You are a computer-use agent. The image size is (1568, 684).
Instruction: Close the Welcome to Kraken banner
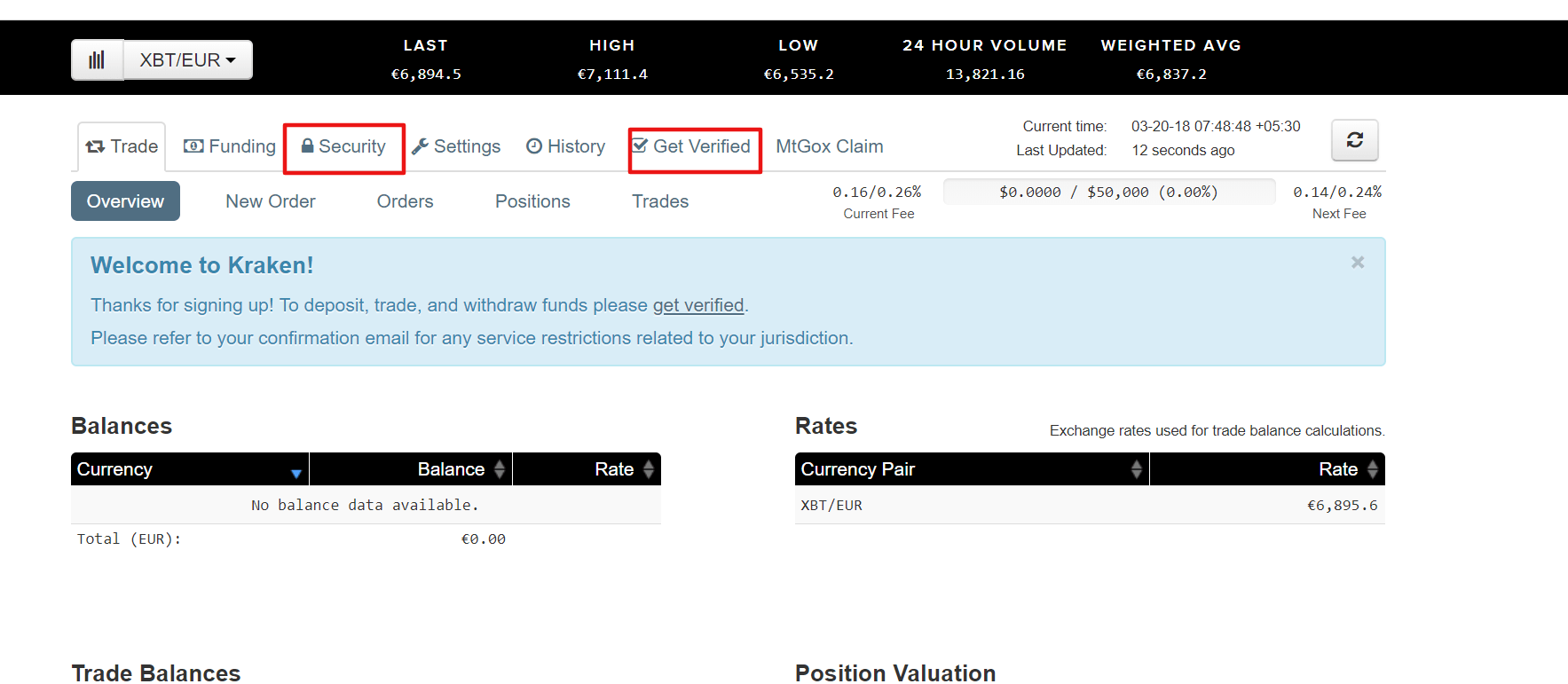[1357, 263]
